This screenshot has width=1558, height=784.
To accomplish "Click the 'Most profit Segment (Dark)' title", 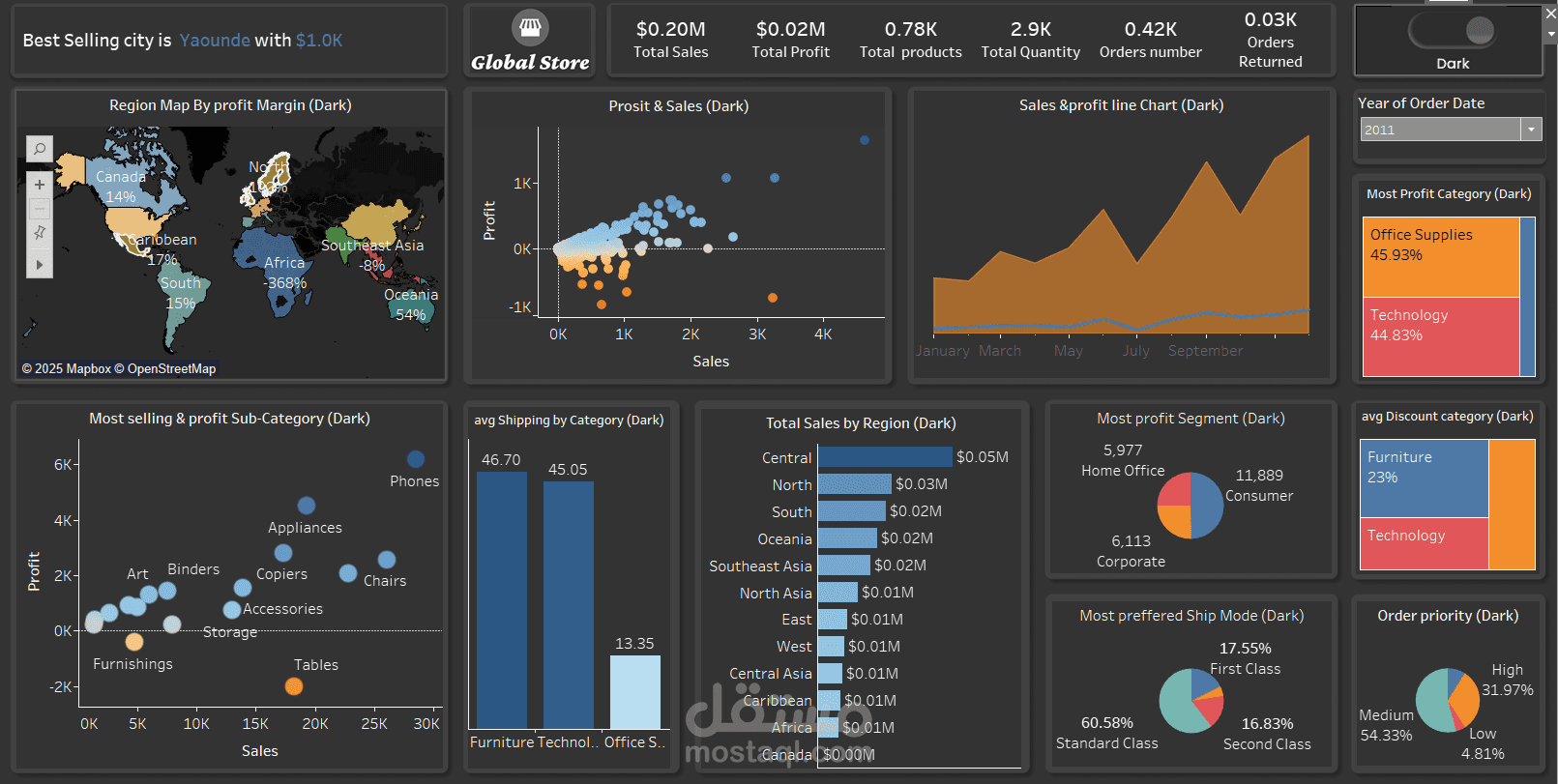I will 1191,418.
